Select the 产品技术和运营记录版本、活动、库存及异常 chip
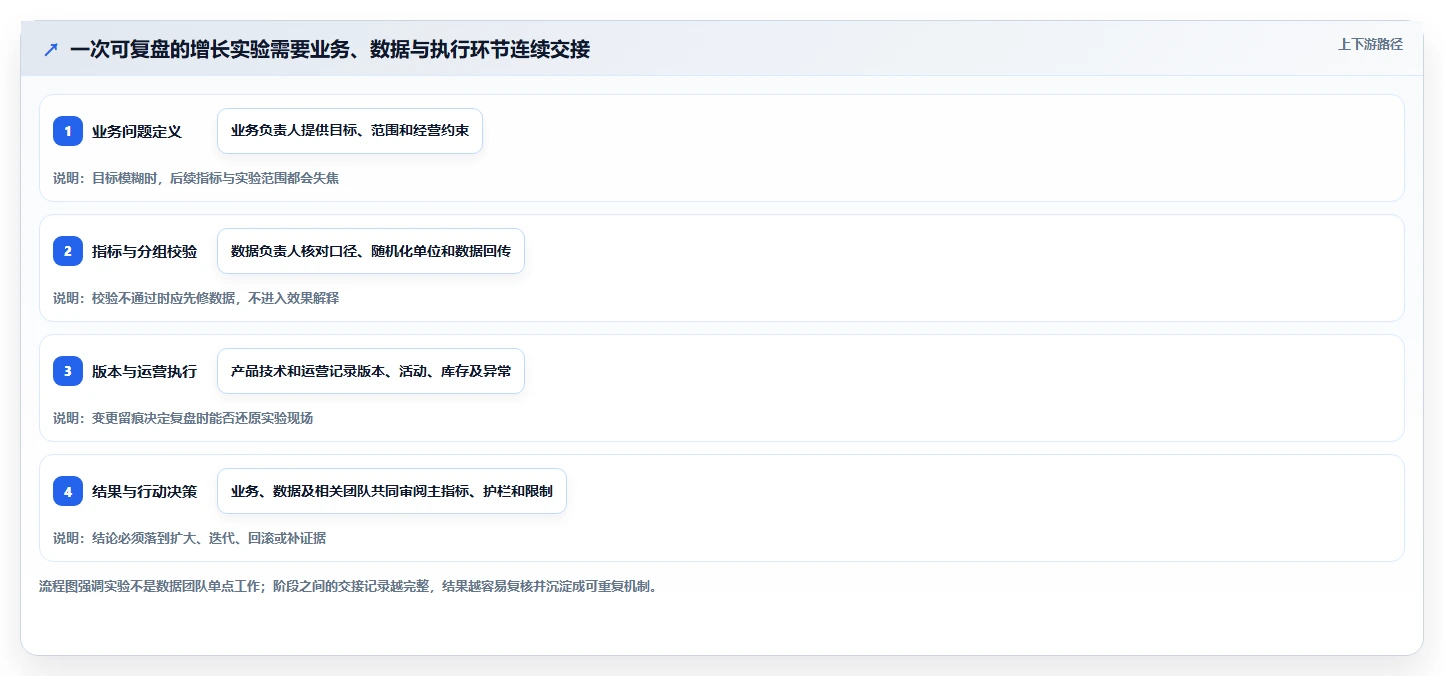The height and width of the screenshot is (676, 1444). coord(371,371)
